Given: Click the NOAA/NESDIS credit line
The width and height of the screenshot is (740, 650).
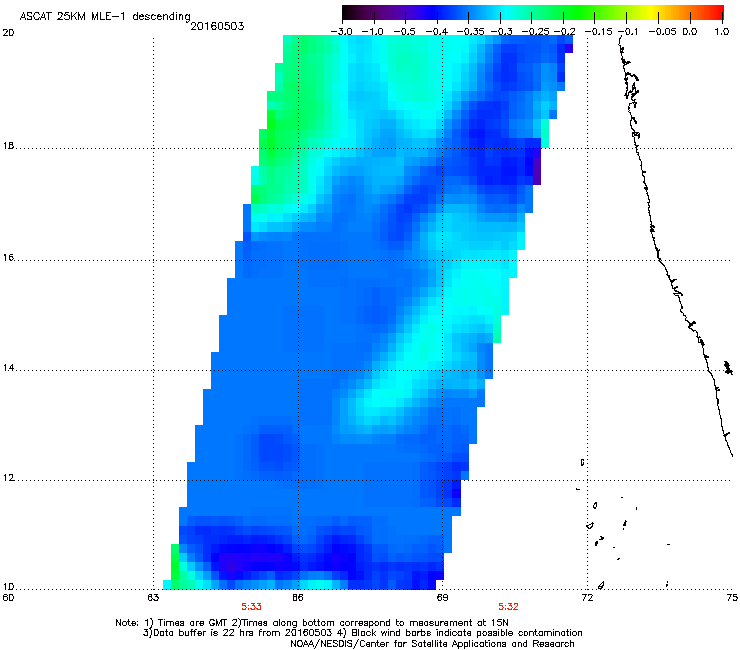Looking at the screenshot, I should 432,644.
